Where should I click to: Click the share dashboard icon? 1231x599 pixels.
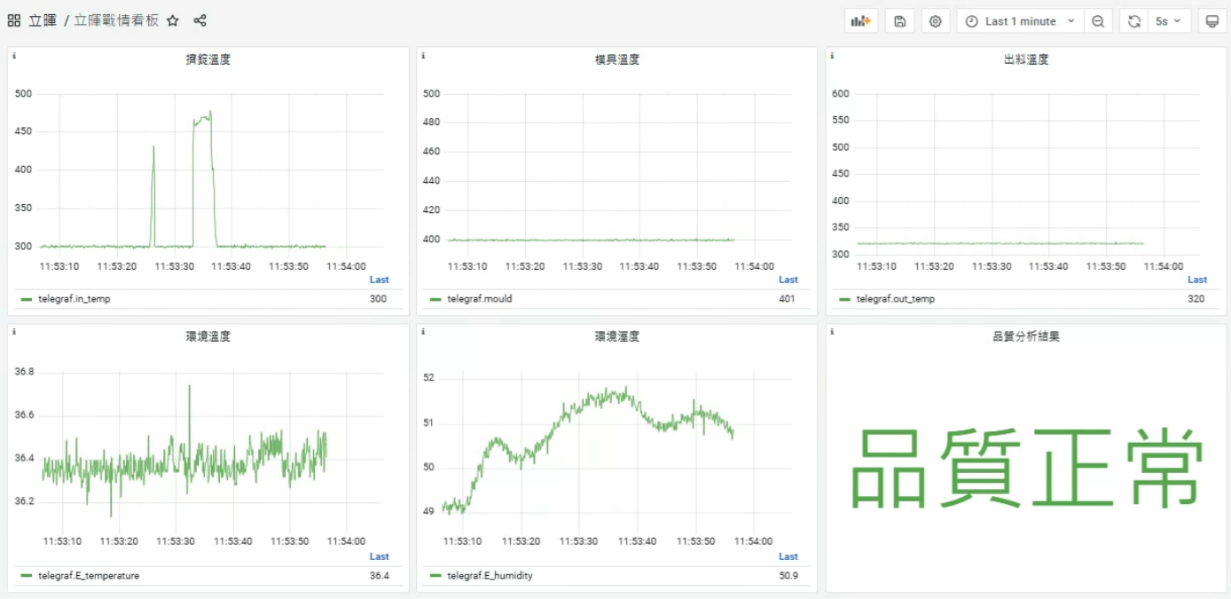200,20
